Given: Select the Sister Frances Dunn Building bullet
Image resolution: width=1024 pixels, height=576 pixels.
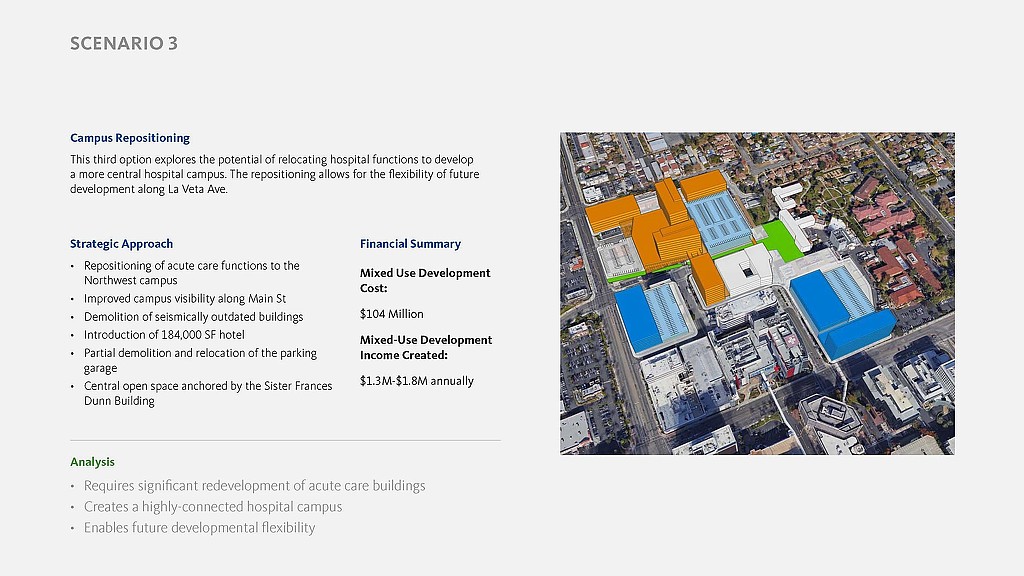Looking at the screenshot, I should point(207,393).
